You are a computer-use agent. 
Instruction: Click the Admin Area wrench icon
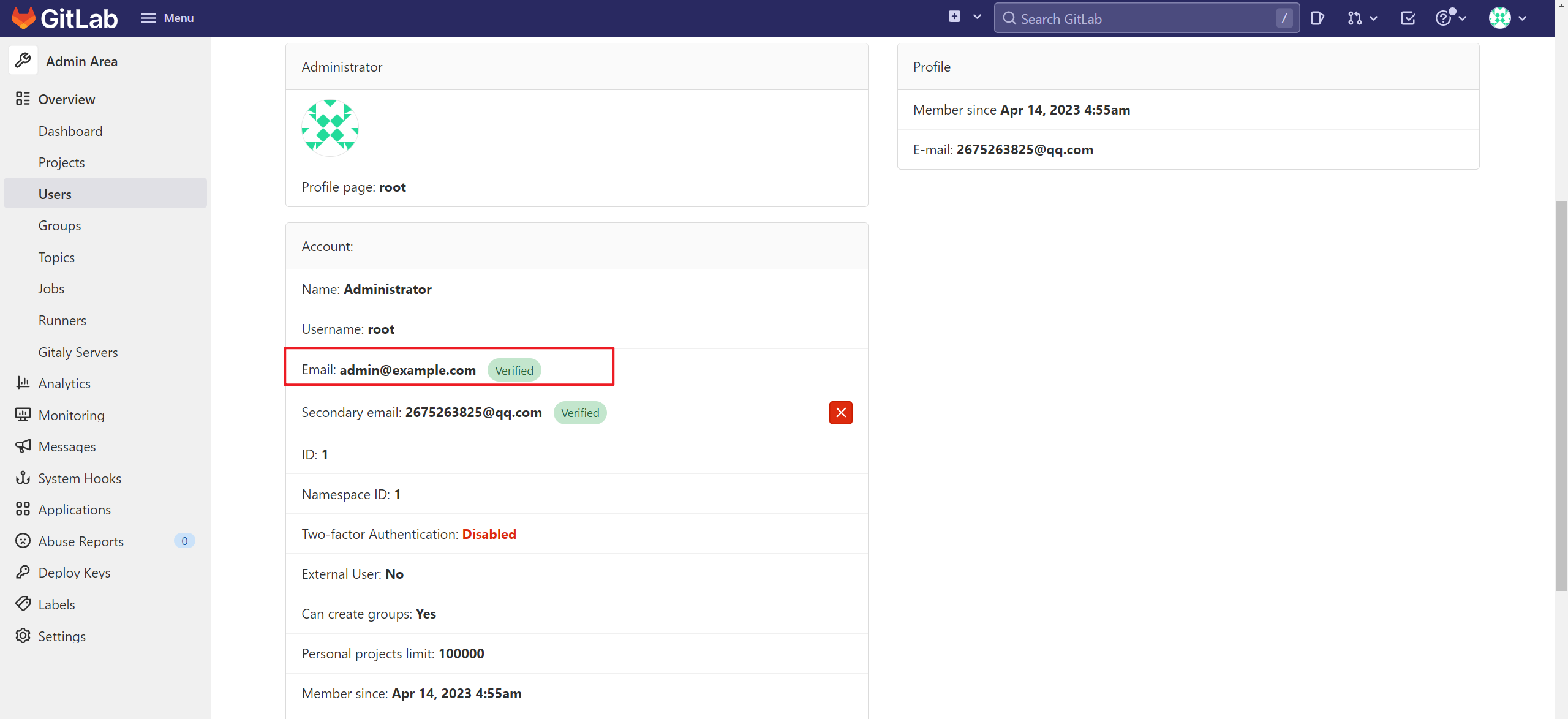click(x=23, y=61)
